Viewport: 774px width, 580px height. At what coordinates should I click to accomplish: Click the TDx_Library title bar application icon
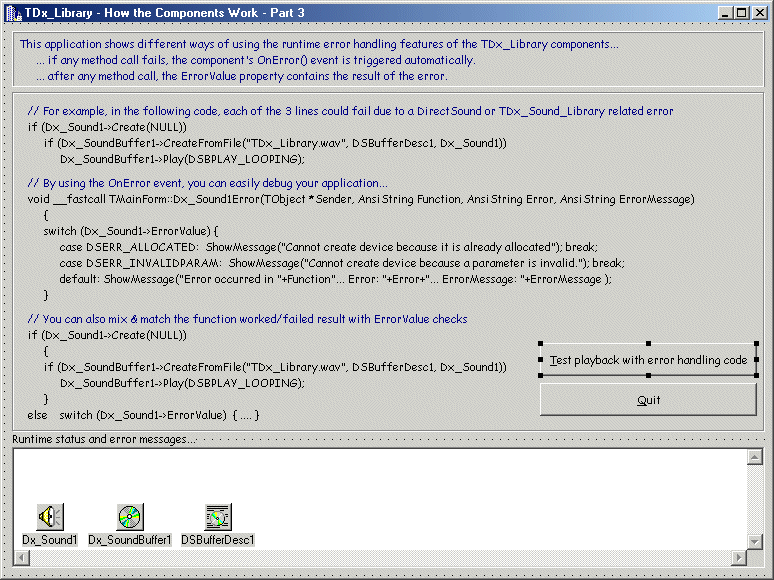click(13, 12)
